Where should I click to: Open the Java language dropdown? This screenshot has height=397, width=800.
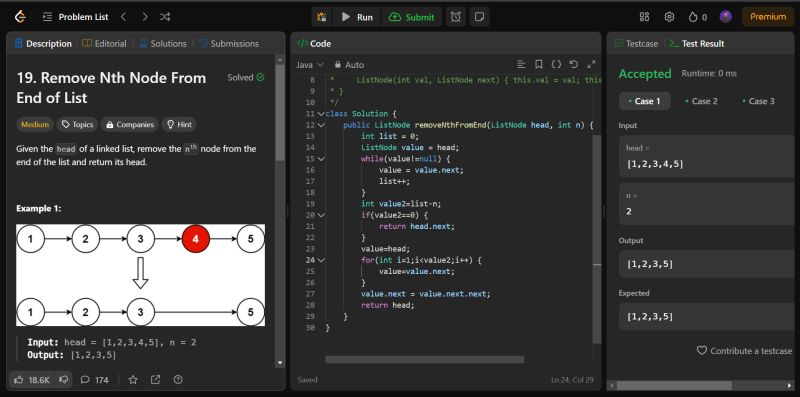pyautogui.click(x=310, y=65)
